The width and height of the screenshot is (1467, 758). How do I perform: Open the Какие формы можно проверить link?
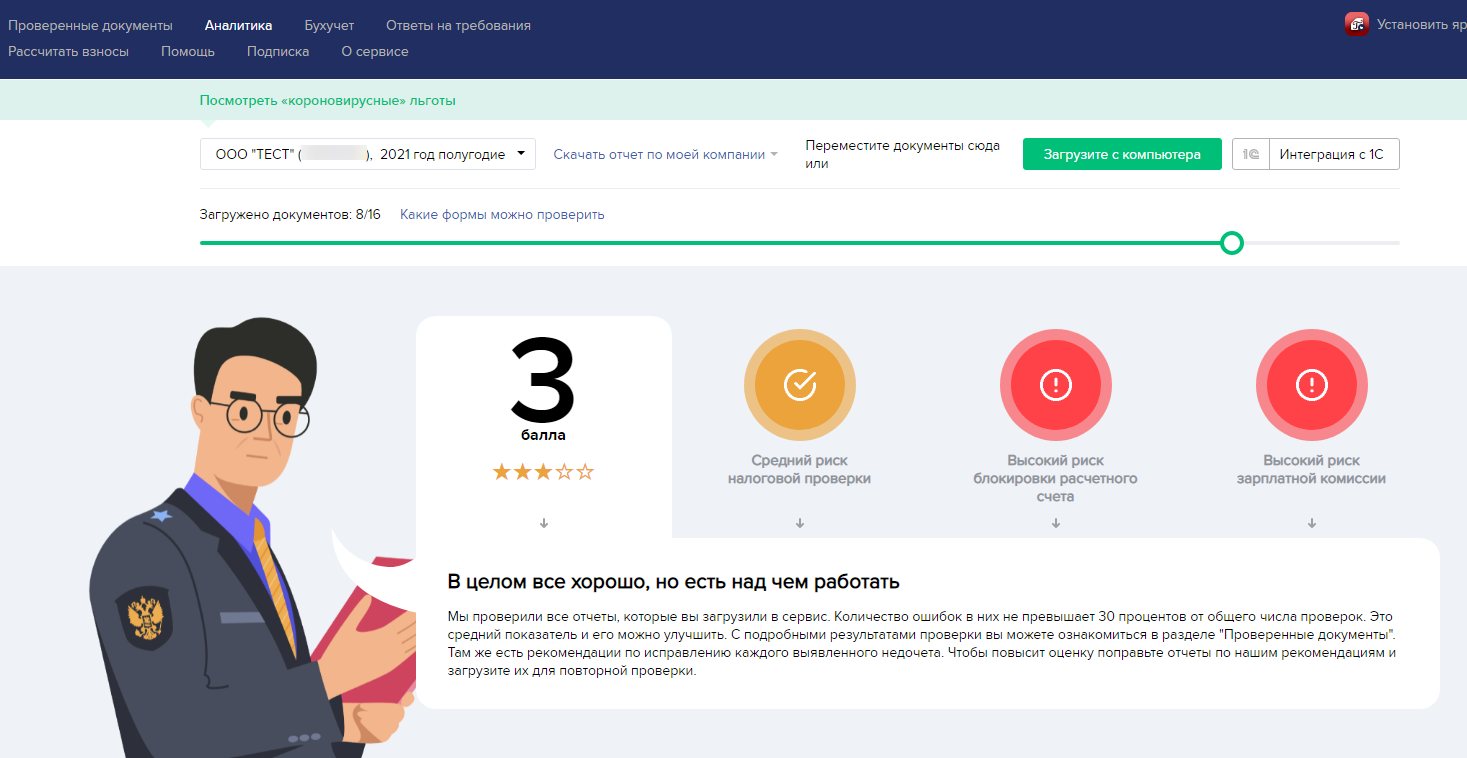point(502,215)
